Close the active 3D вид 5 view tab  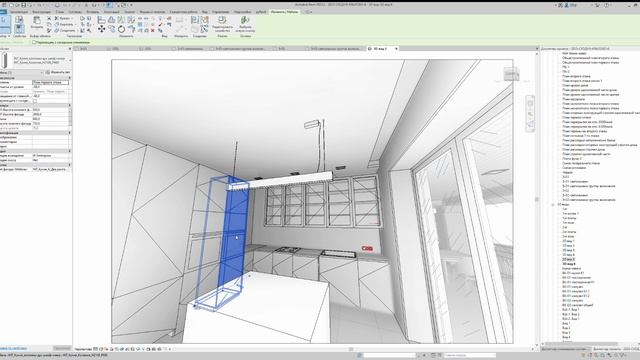coord(396,49)
